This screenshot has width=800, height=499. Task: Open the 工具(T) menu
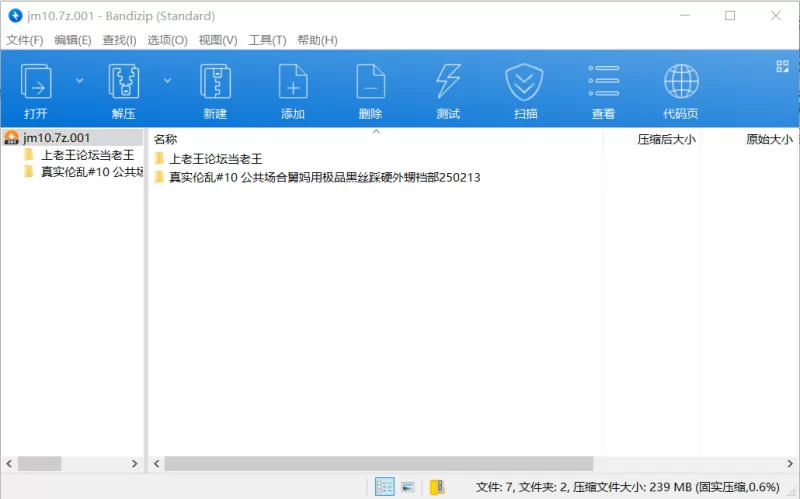[266, 40]
